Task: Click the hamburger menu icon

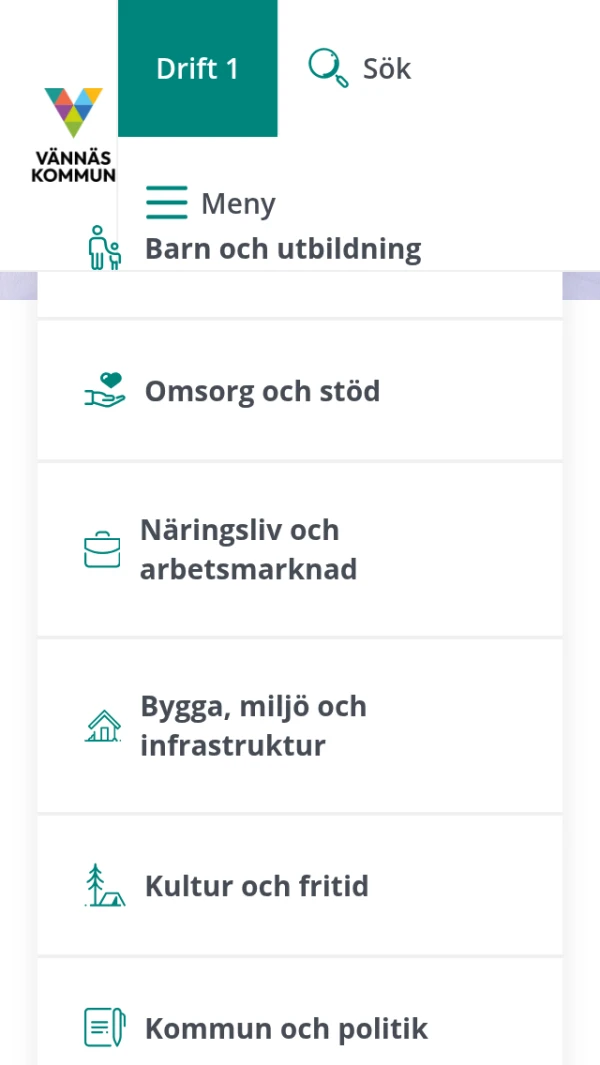Action: click(x=166, y=202)
